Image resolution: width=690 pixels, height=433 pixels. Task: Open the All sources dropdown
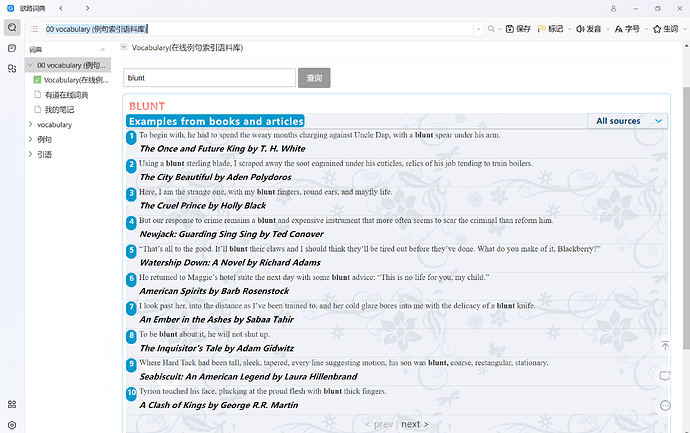627,121
